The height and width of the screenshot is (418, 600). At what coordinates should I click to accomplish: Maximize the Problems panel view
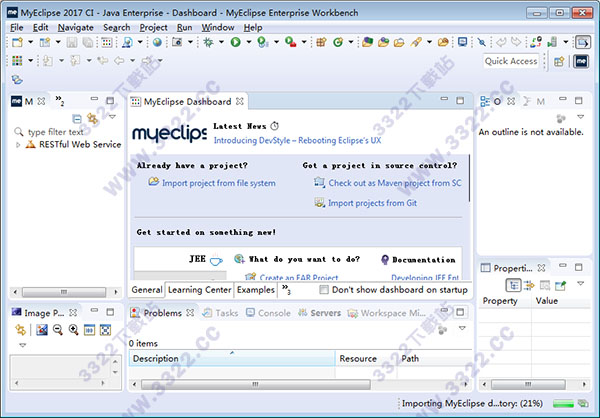tap(460, 312)
